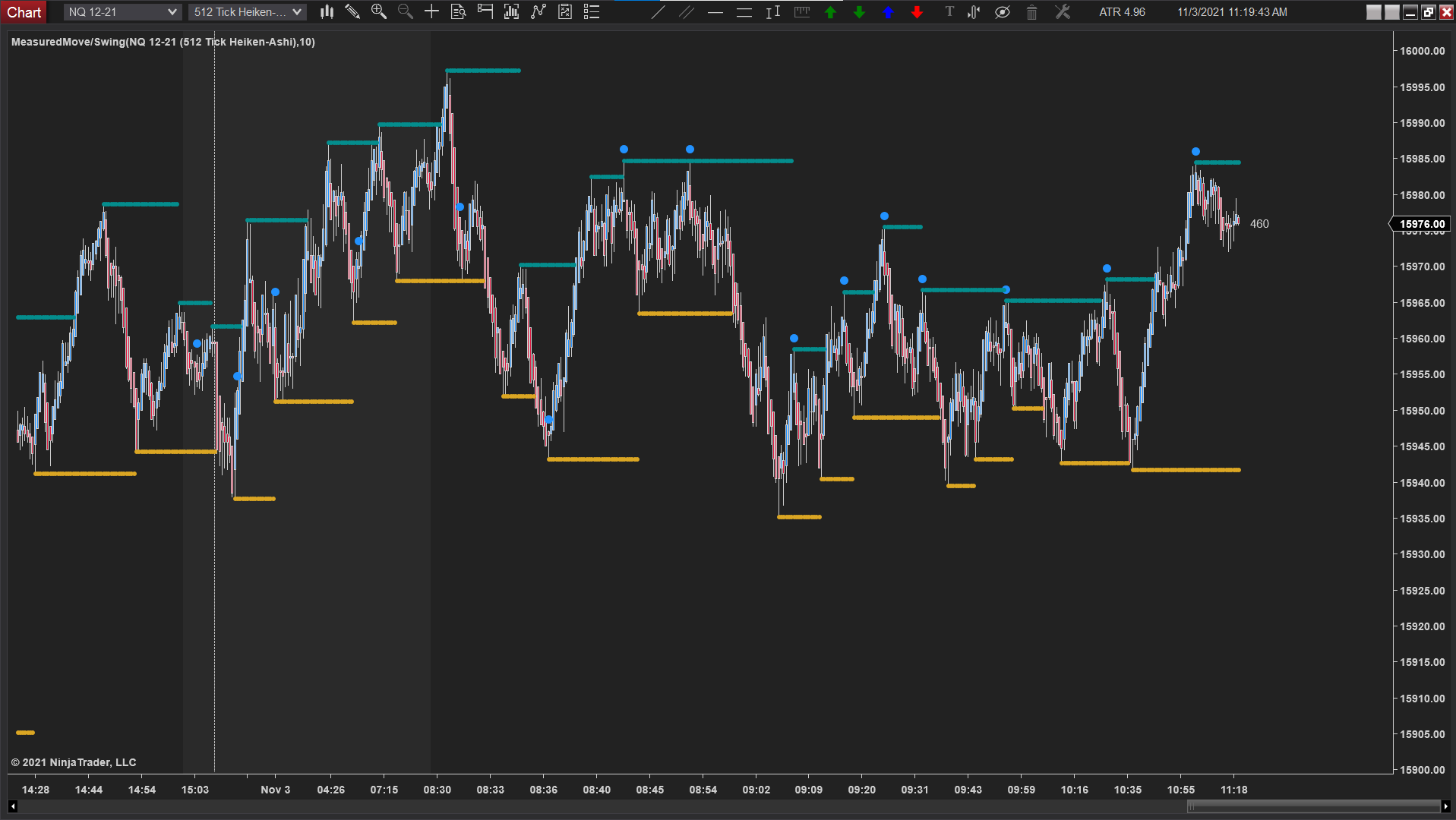Image resolution: width=1456 pixels, height=820 pixels.
Task: Select the parallel lines channel tool
Action: click(687, 11)
